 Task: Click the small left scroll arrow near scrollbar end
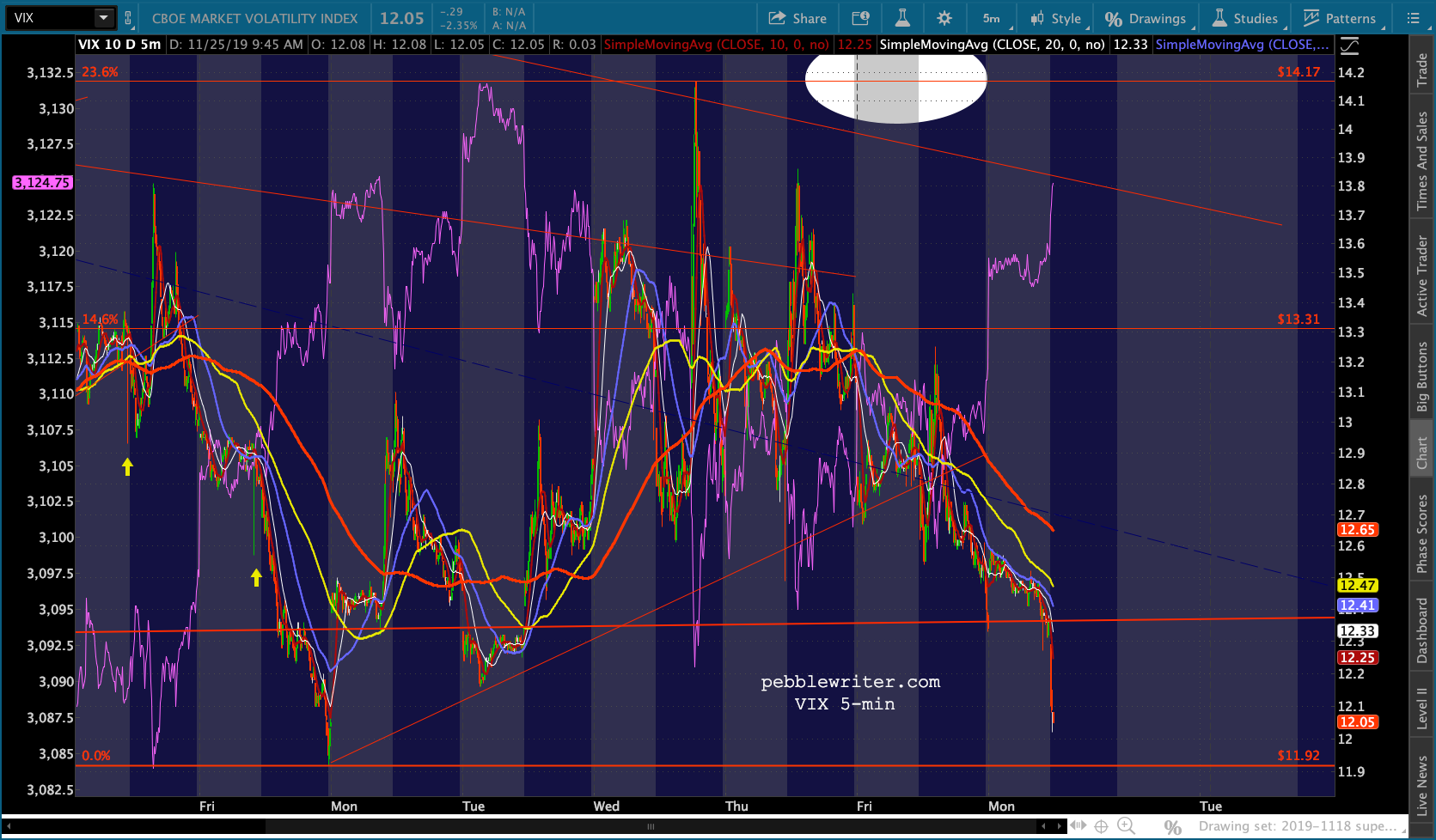[x=1043, y=826]
